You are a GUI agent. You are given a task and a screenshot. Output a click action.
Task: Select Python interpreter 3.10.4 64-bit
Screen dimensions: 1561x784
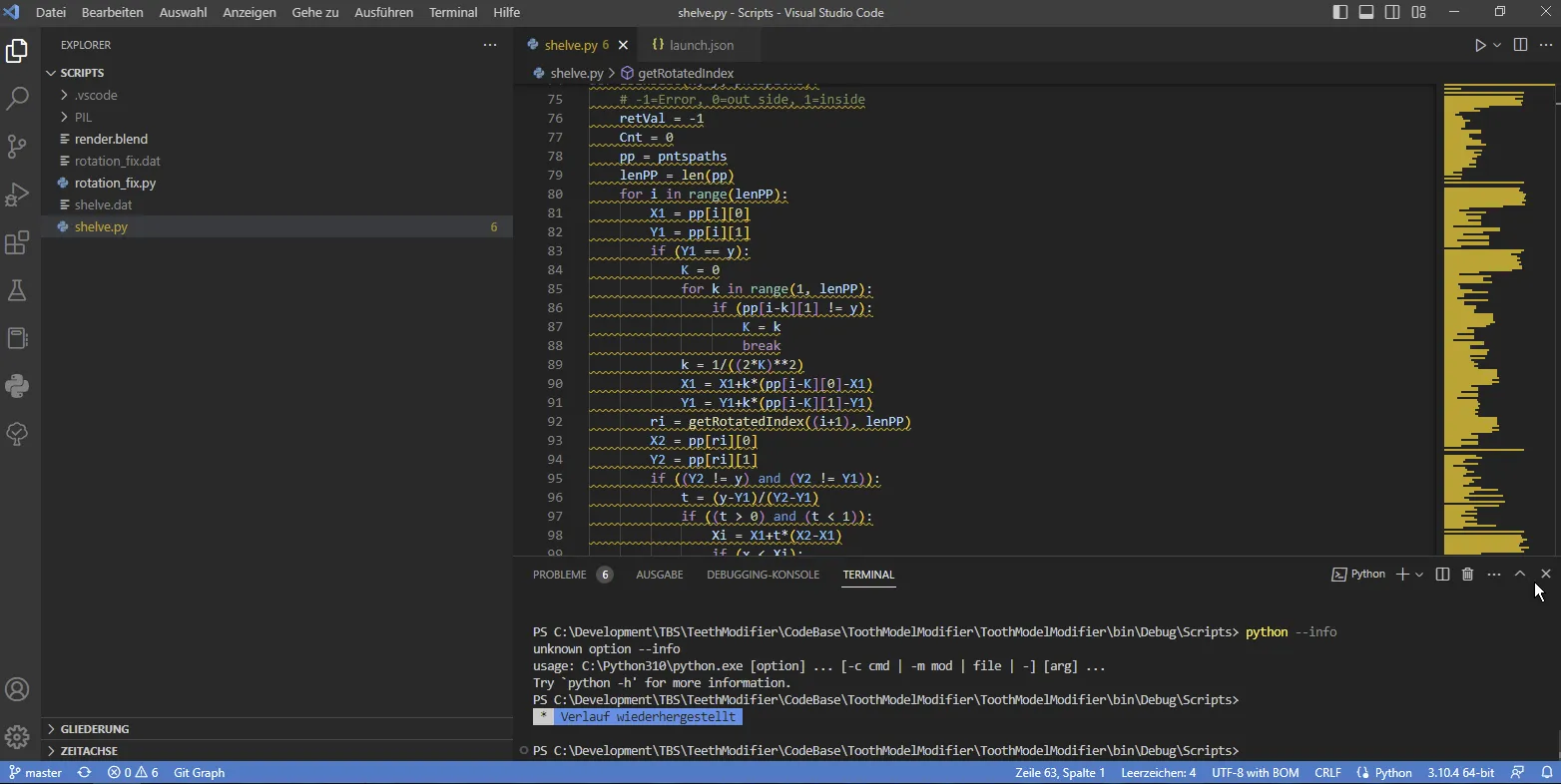[x=1461, y=773]
